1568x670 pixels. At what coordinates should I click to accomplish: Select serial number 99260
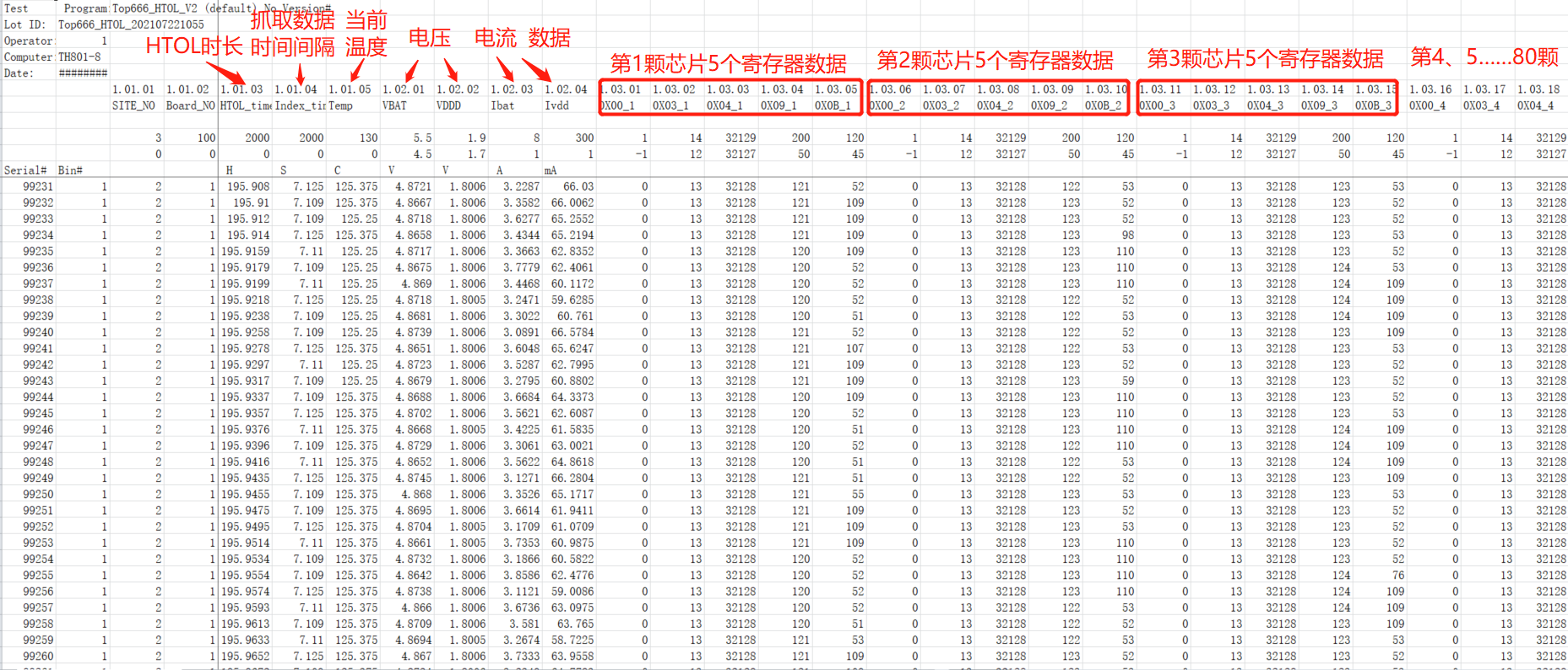pyautogui.click(x=38, y=656)
